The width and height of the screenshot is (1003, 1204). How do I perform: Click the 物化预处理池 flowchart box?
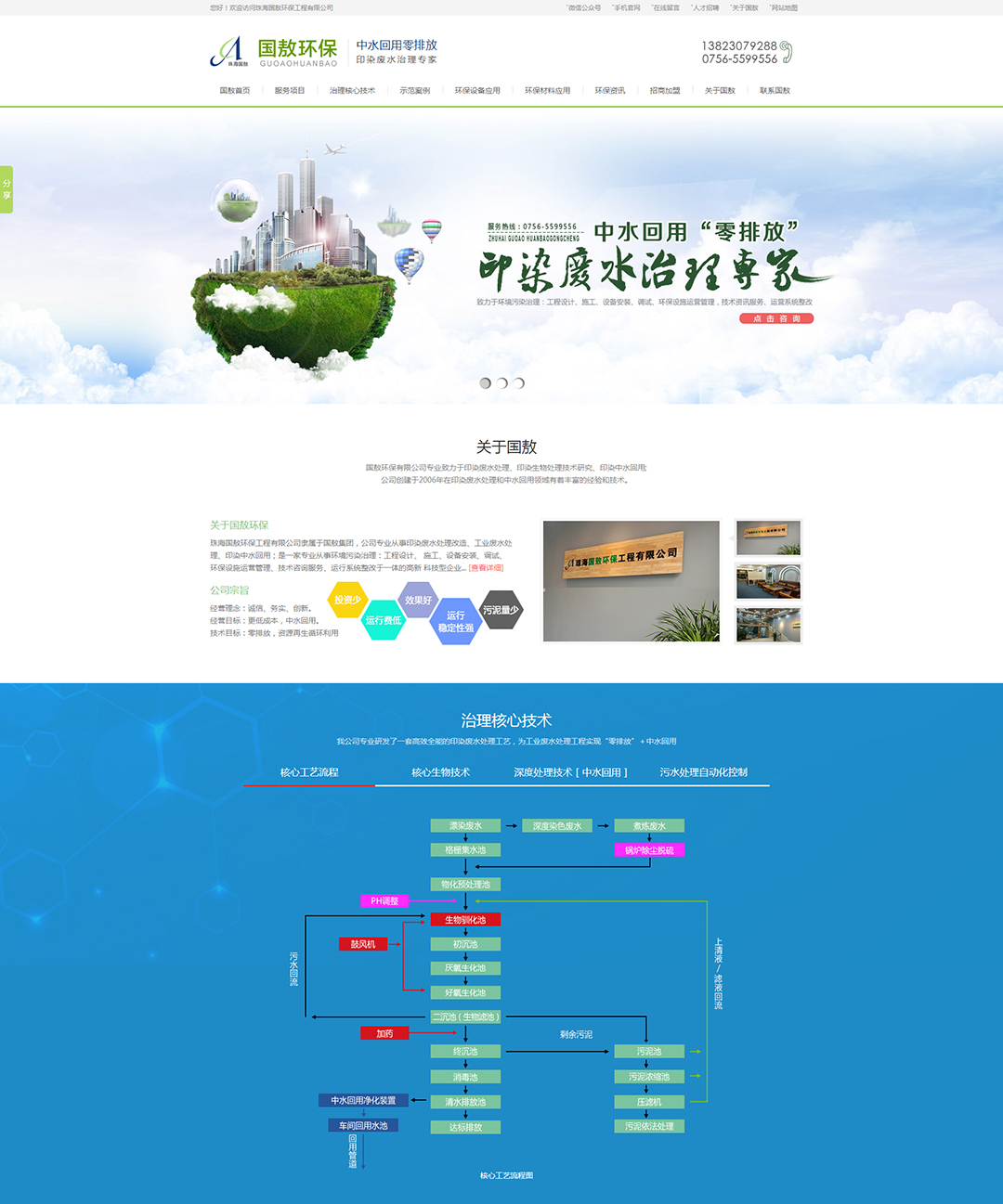point(465,885)
